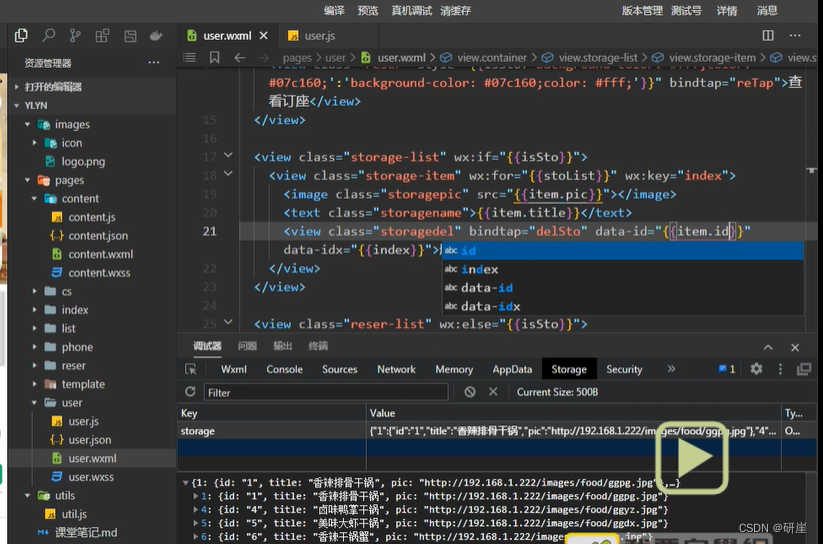The width and height of the screenshot is (823, 544).
Task: Expand the reser folder
Action: pyautogui.click(x=35, y=365)
